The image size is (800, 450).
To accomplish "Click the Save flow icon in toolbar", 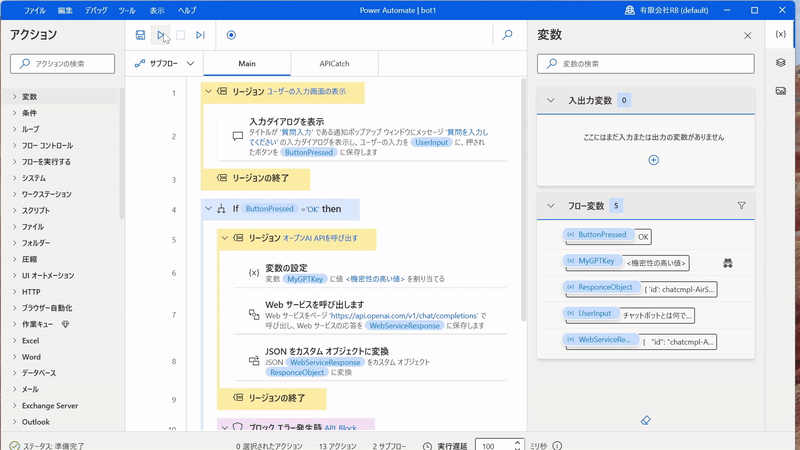I will pos(141,35).
